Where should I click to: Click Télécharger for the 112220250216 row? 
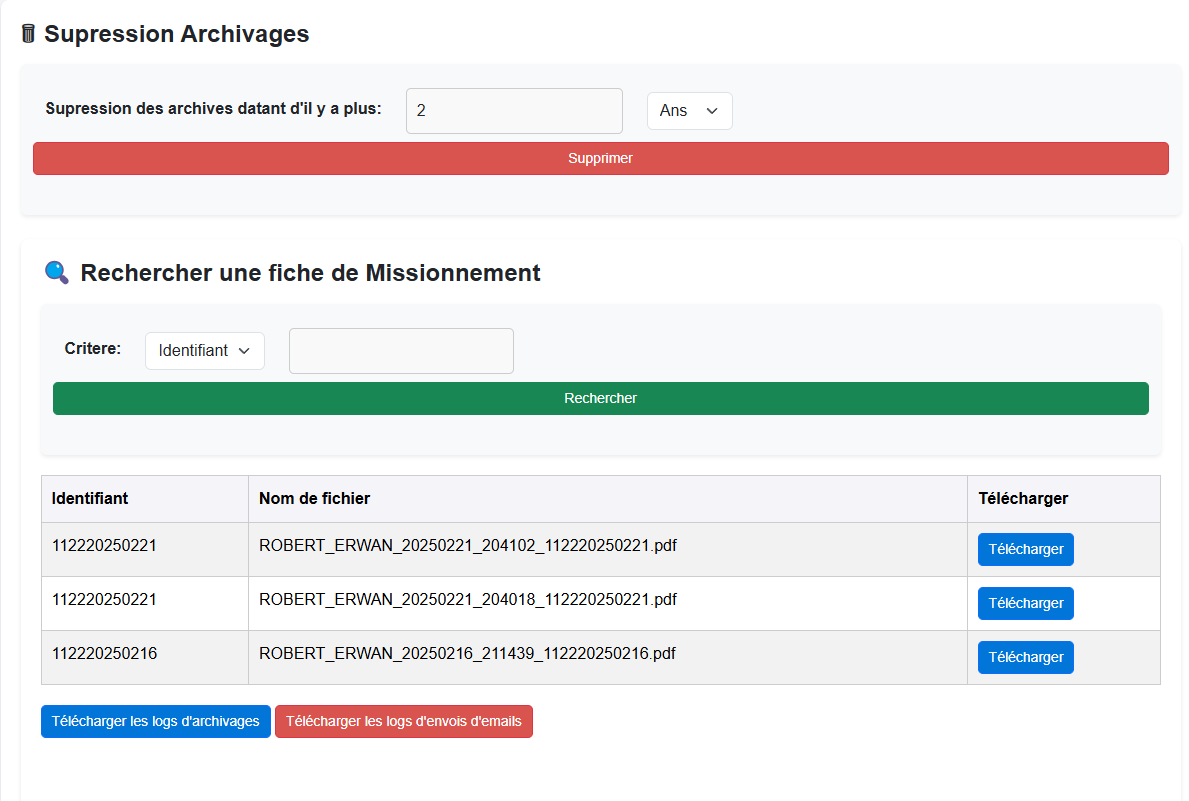(x=1025, y=657)
